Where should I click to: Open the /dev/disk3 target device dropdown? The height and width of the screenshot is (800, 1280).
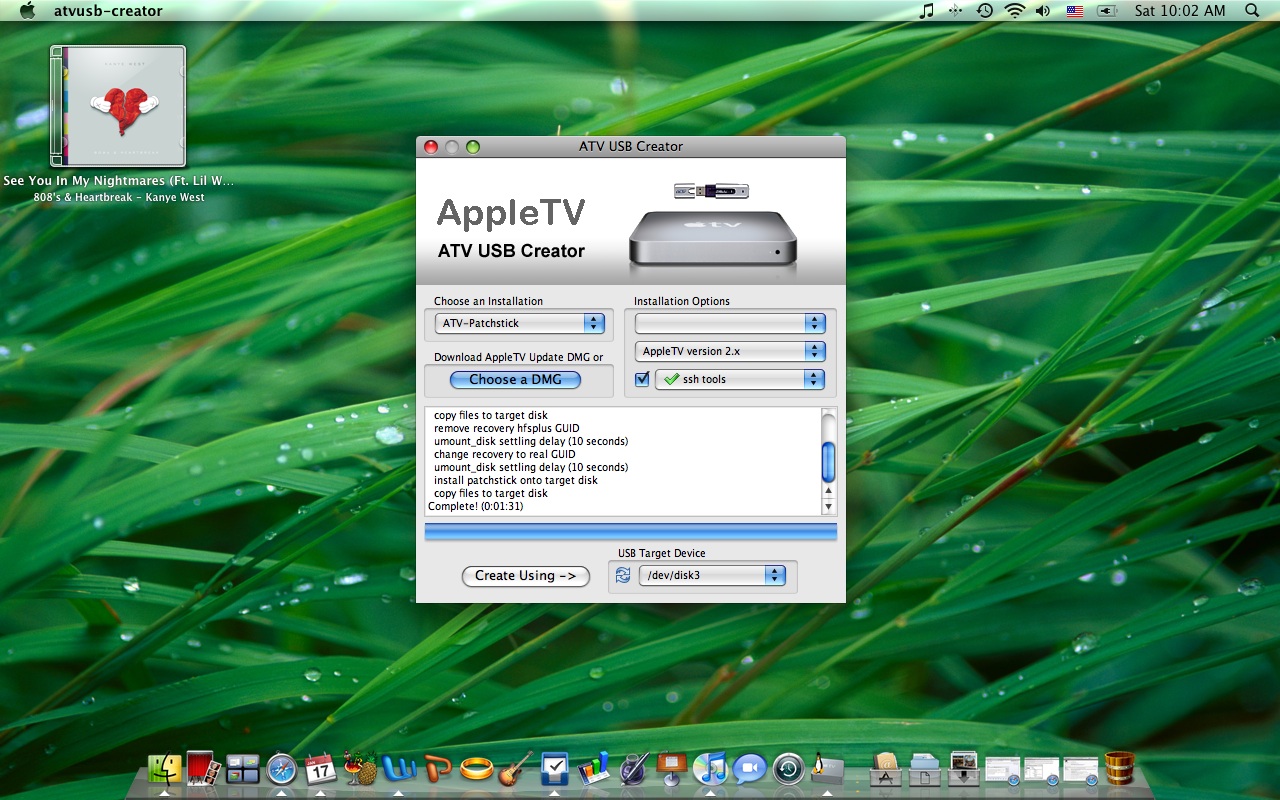pos(712,575)
